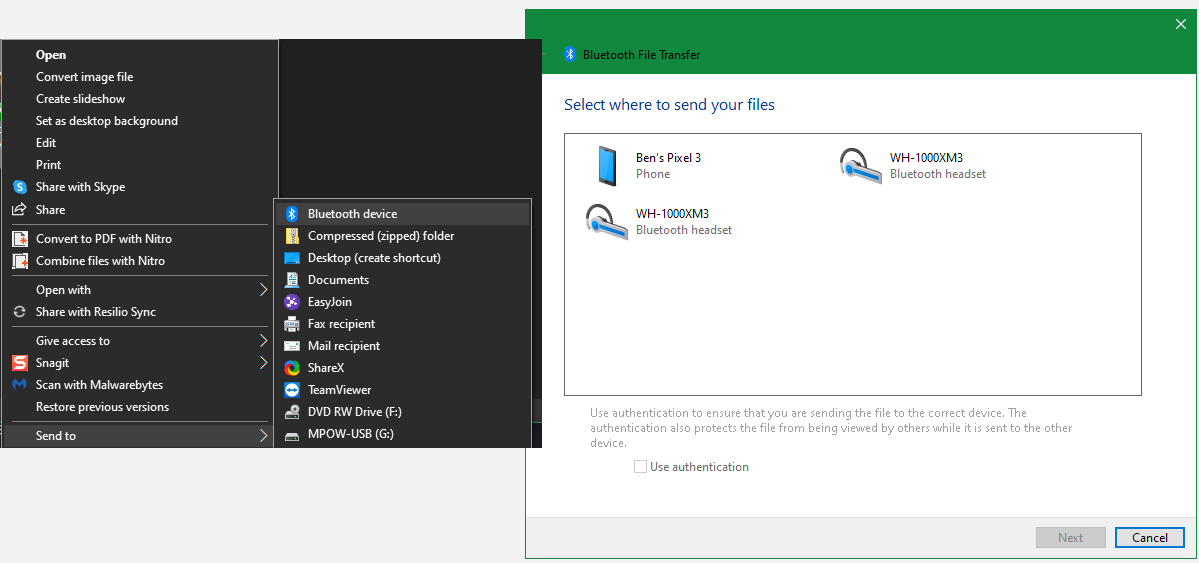1199x563 pixels.
Task: Click the share arrow icon beside Share
Action: (x=20, y=210)
